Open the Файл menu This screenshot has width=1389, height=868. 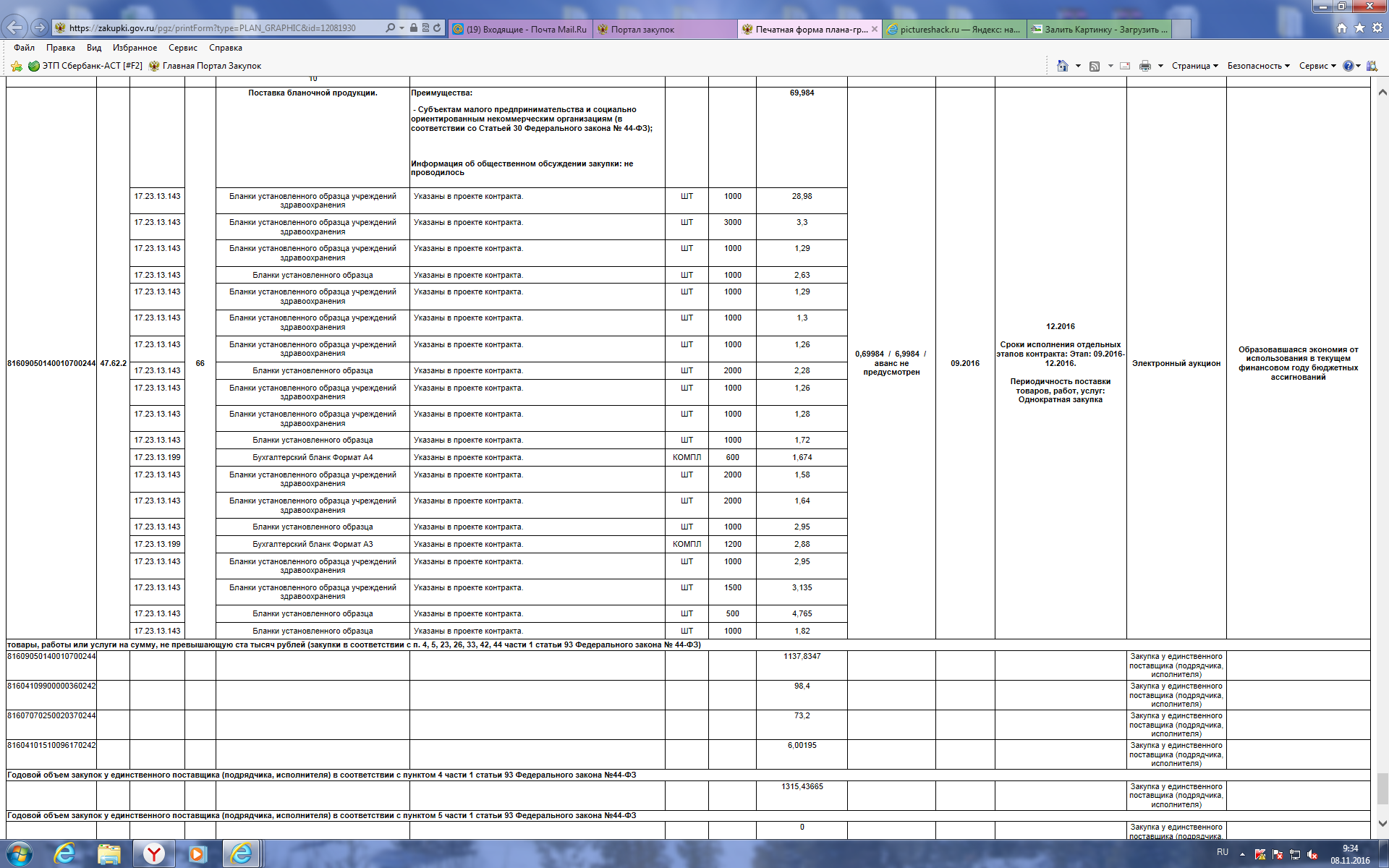click(24, 48)
